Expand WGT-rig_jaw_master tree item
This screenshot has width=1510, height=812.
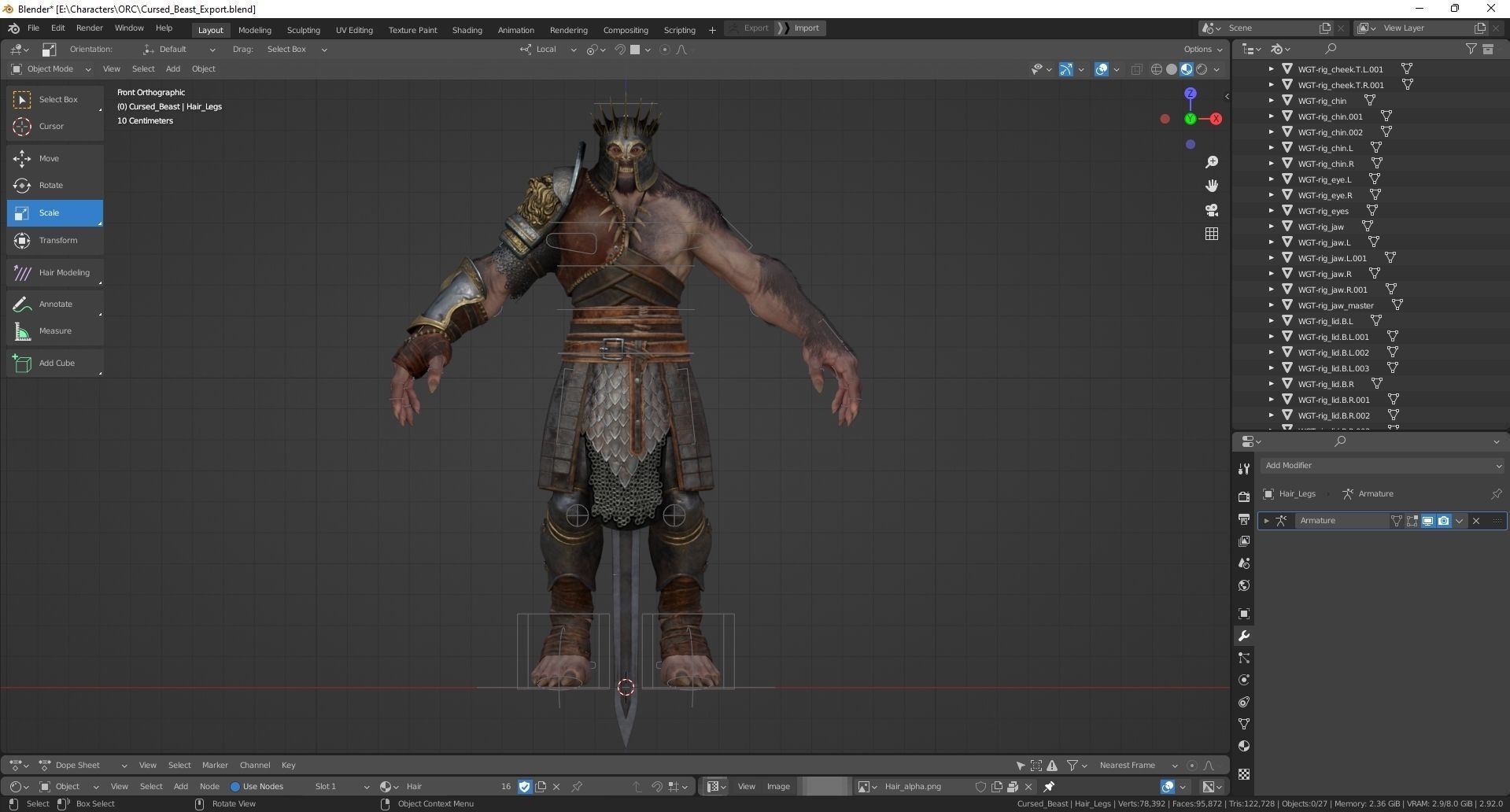point(1271,305)
